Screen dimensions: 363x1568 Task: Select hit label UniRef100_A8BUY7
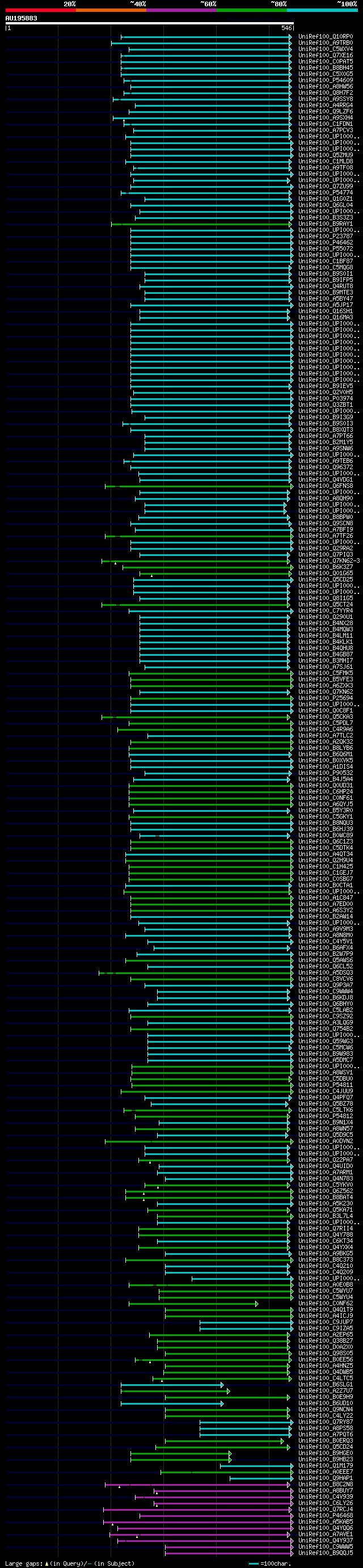point(325,1490)
